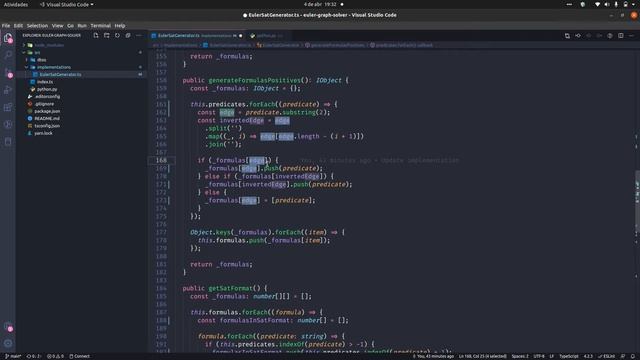Open the Explorer view in activity bar
This screenshot has height=360, width=640.
click(x=8, y=38)
